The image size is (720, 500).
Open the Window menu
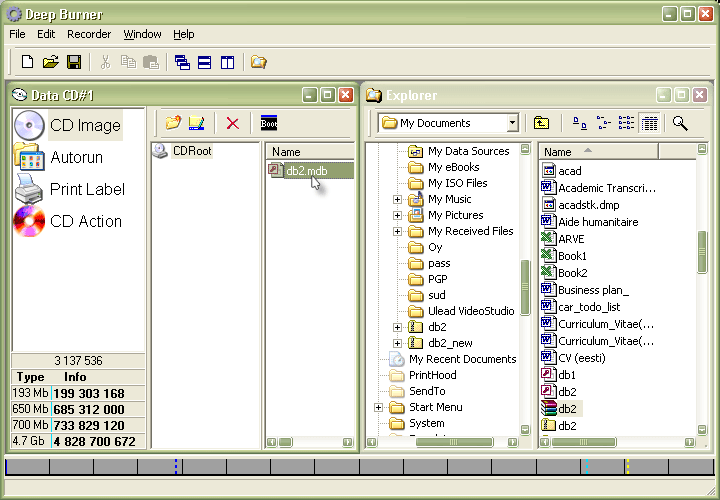click(142, 34)
